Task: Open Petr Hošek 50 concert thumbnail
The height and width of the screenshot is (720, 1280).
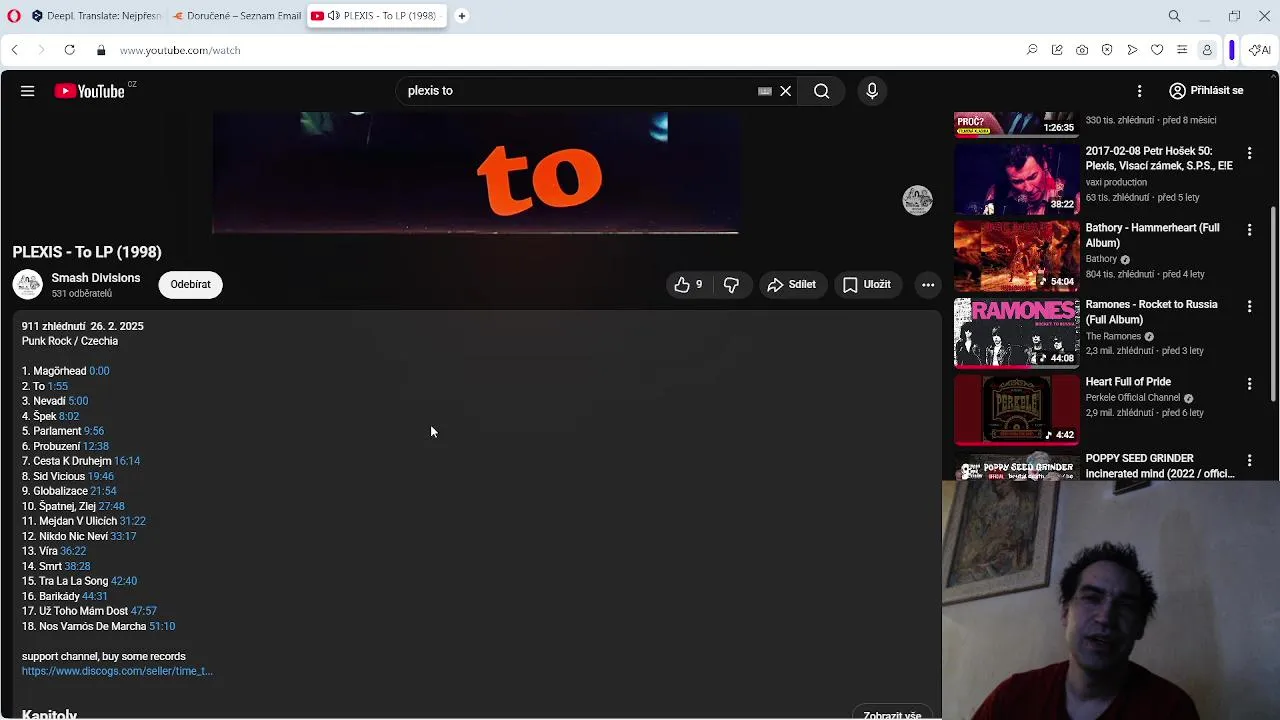Action: (x=1016, y=179)
